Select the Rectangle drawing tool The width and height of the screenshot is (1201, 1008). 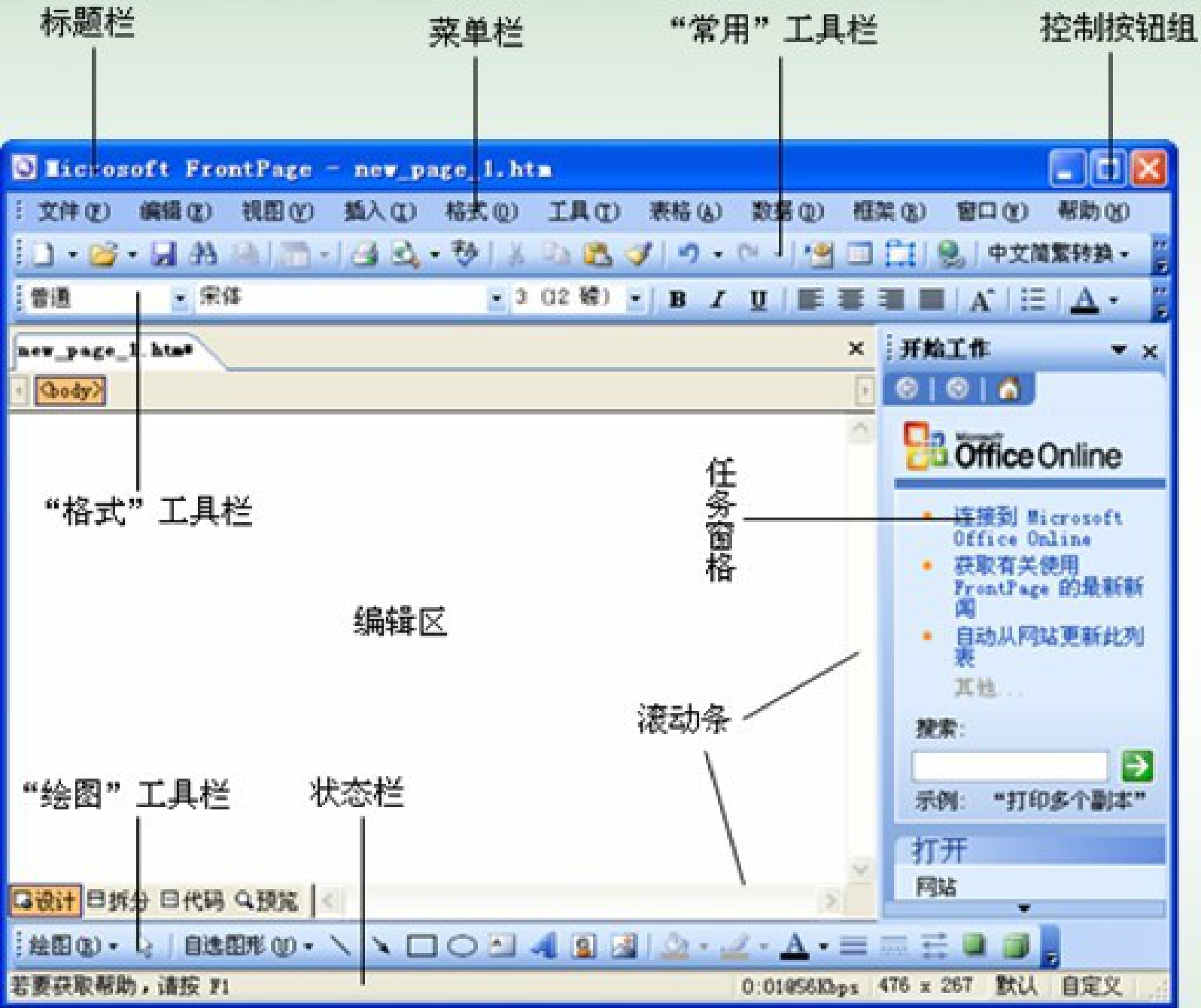click(x=422, y=946)
